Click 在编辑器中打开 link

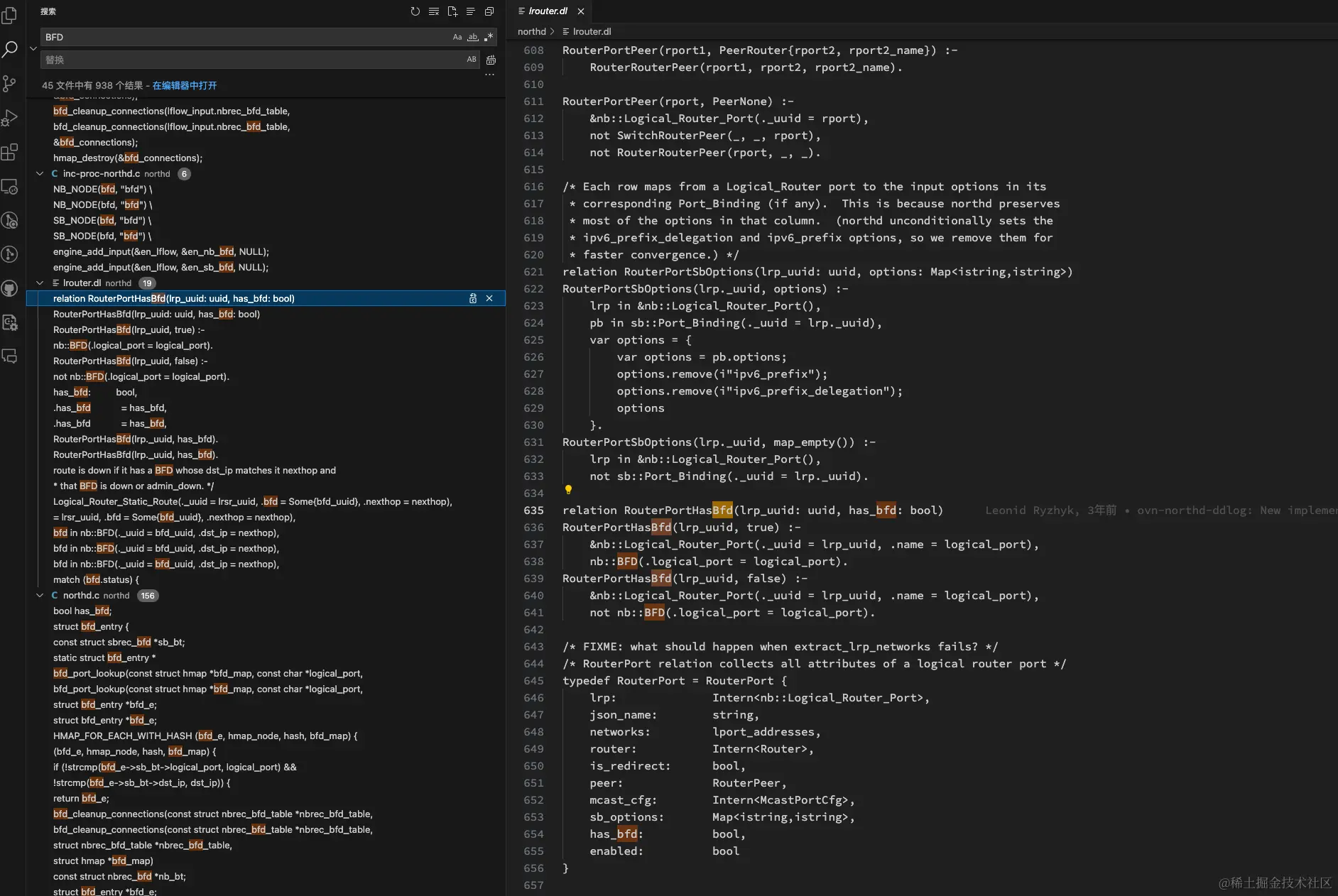[x=185, y=85]
